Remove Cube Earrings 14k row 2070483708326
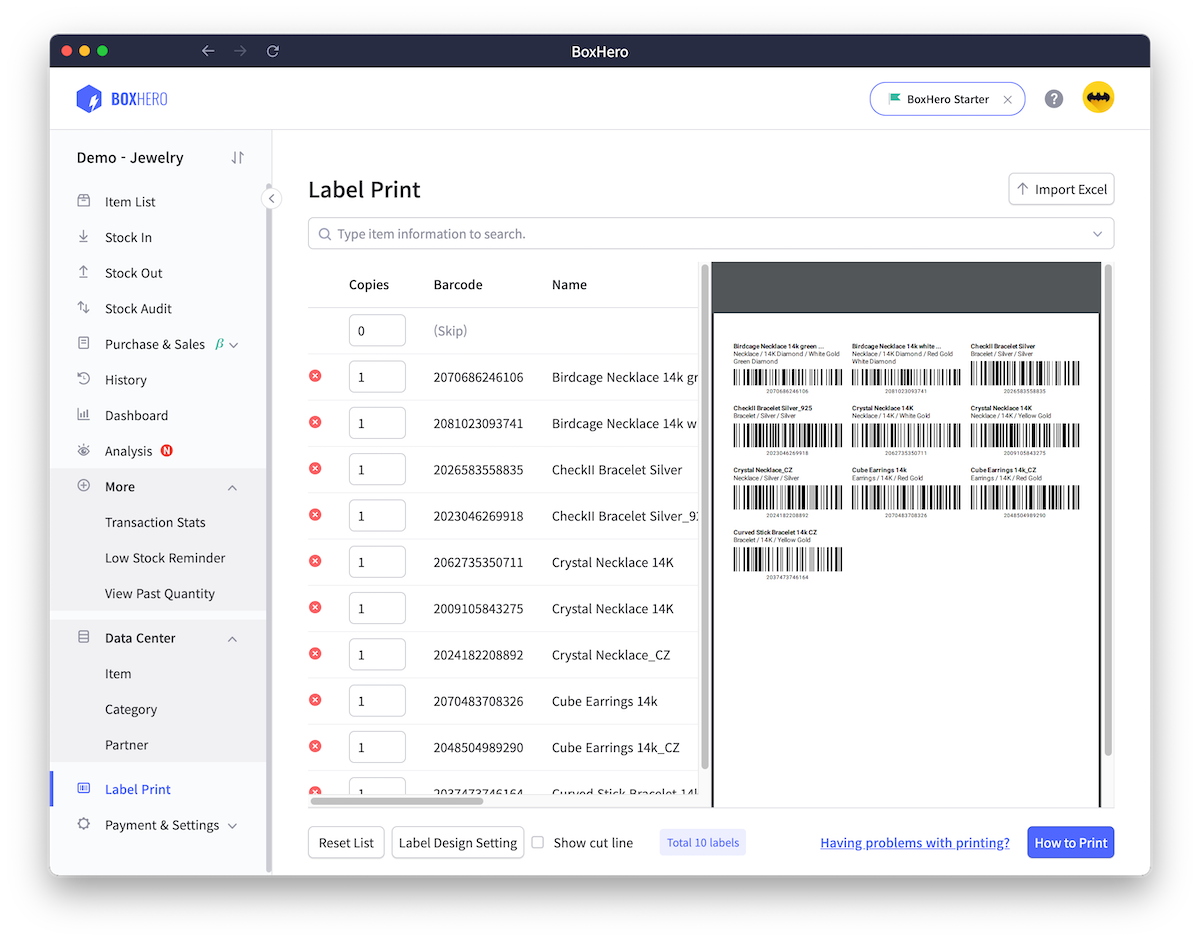The height and width of the screenshot is (941, 1200). pos(315,700)
